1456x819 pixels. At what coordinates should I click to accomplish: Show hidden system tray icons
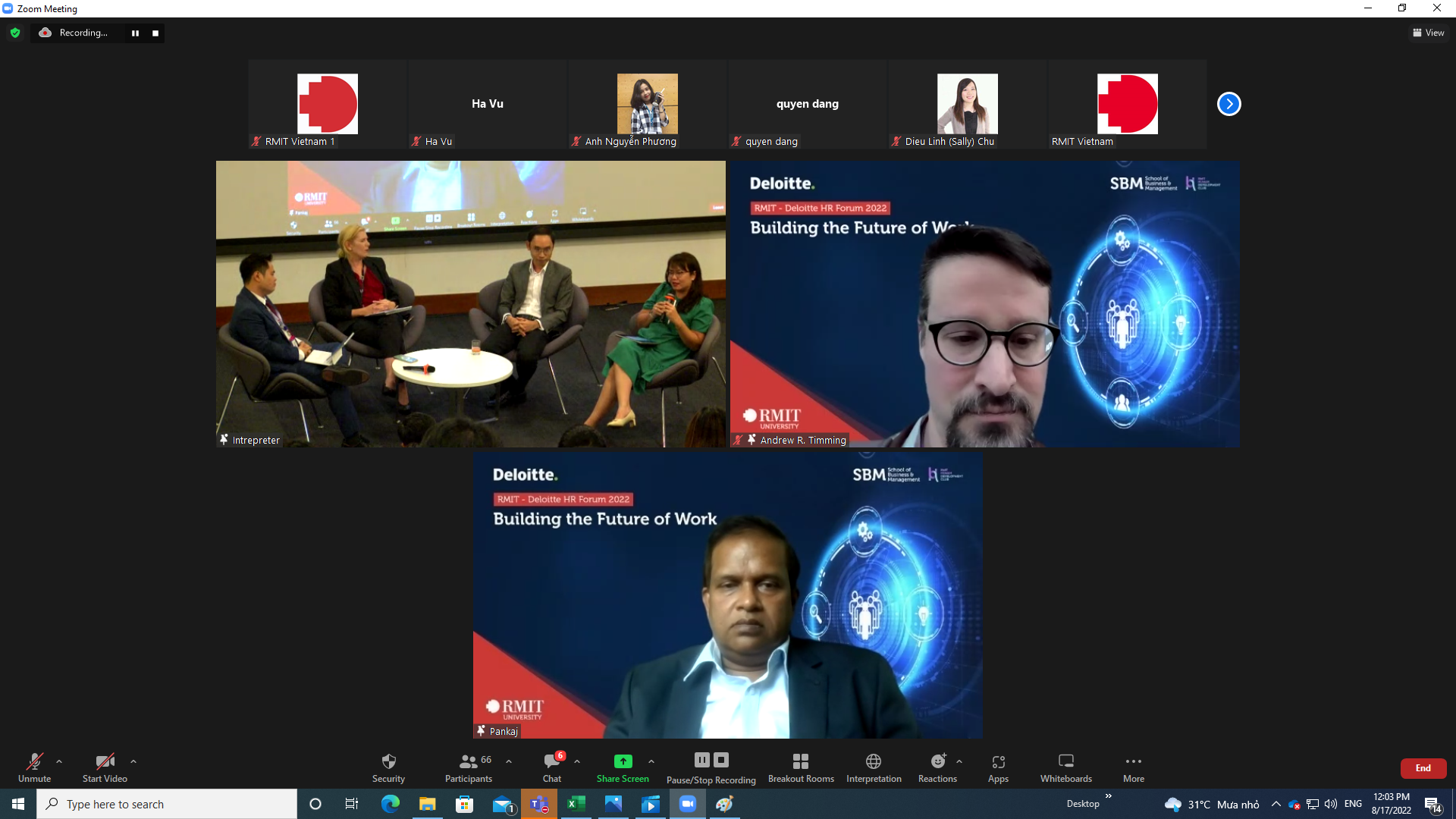pos(1276,804)
